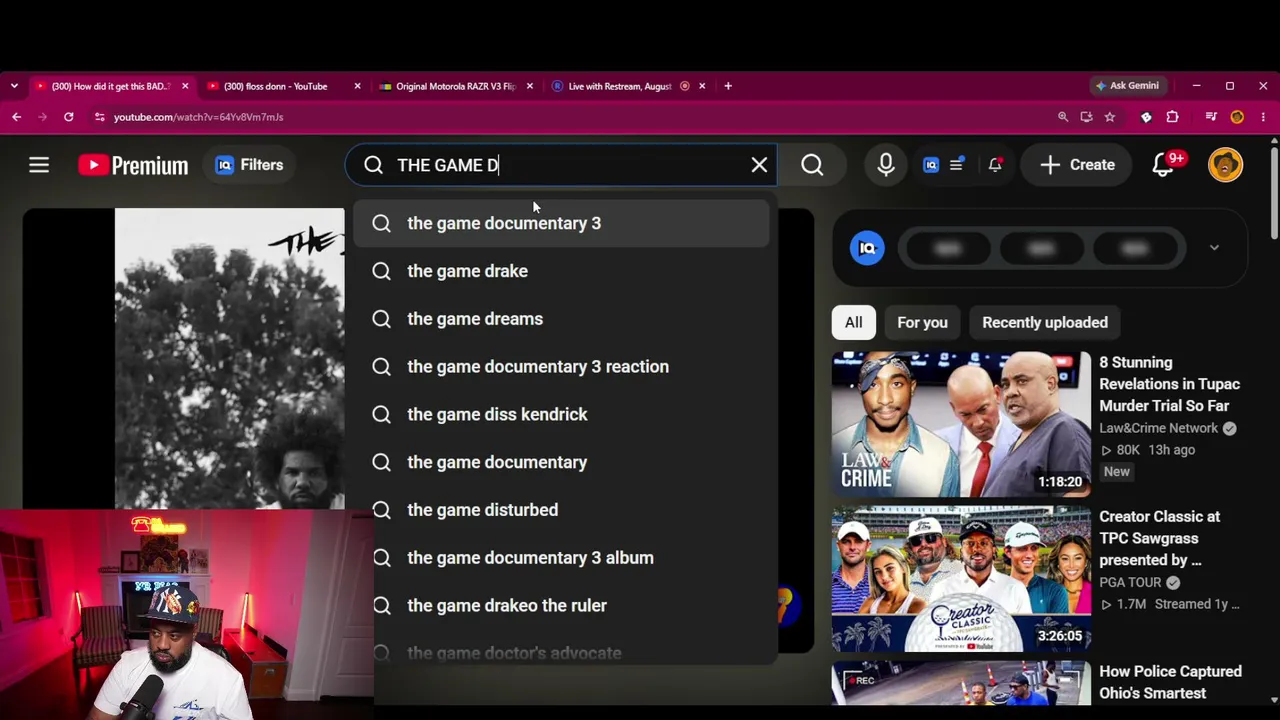This screenshot has height=720, width=1280.
Task: Open 'How Police Captured Ohio's Smartest' video
Action: tap(1170, 682)
